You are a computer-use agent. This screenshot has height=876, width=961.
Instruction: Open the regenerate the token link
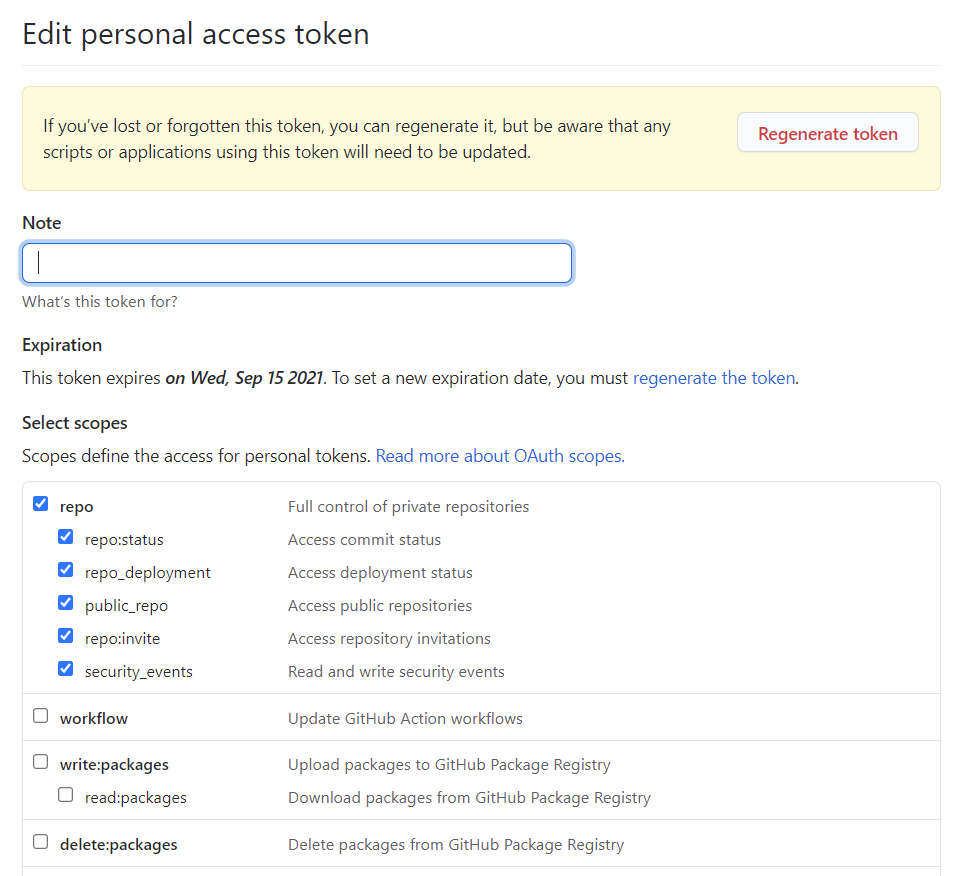(x=714, y=378)
